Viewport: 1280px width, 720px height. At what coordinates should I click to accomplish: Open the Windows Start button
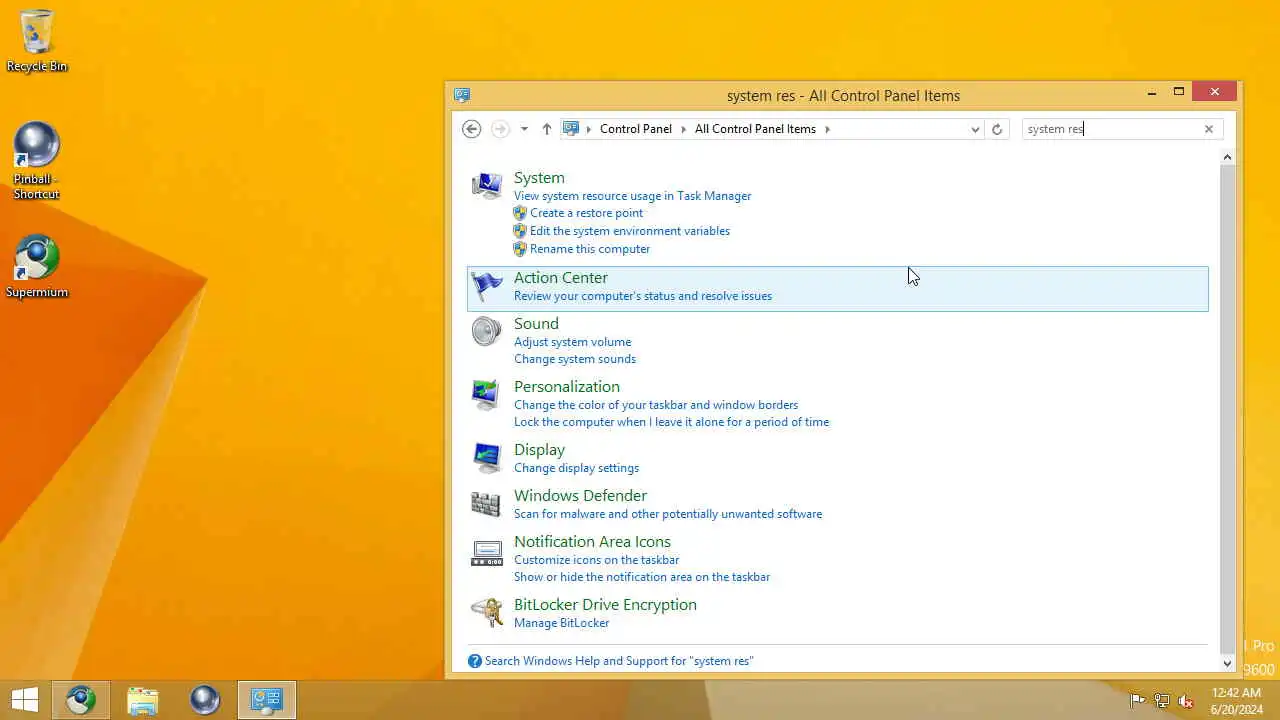25,700
